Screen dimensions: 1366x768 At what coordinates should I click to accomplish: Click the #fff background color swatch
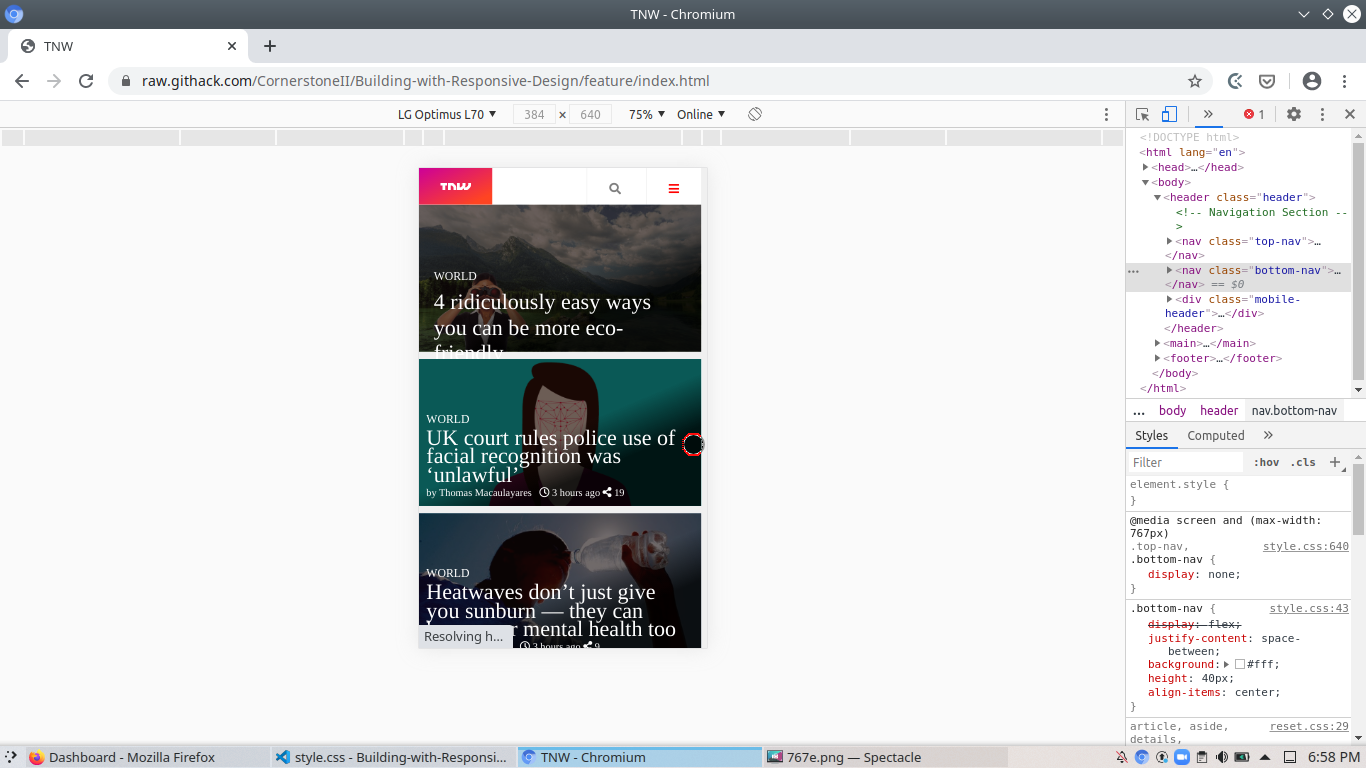point(1240,664)
